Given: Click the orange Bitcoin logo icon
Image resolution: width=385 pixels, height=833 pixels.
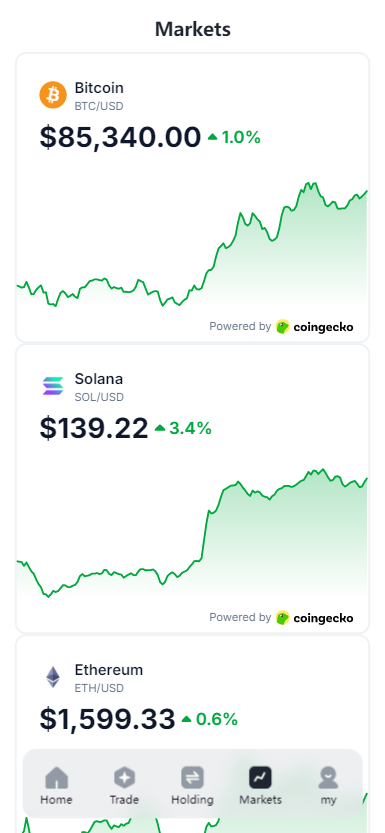Looking at the screenshot, I should coord(53,95).
